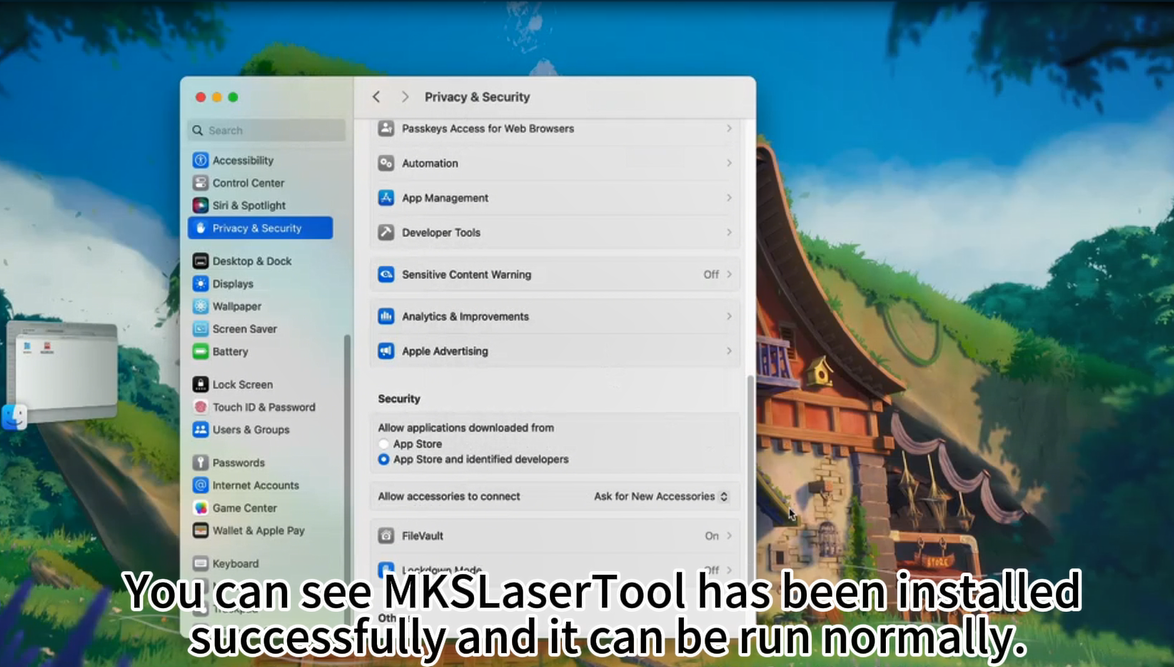Select the Wallpaper sidebar icon

tap(200, 306)
